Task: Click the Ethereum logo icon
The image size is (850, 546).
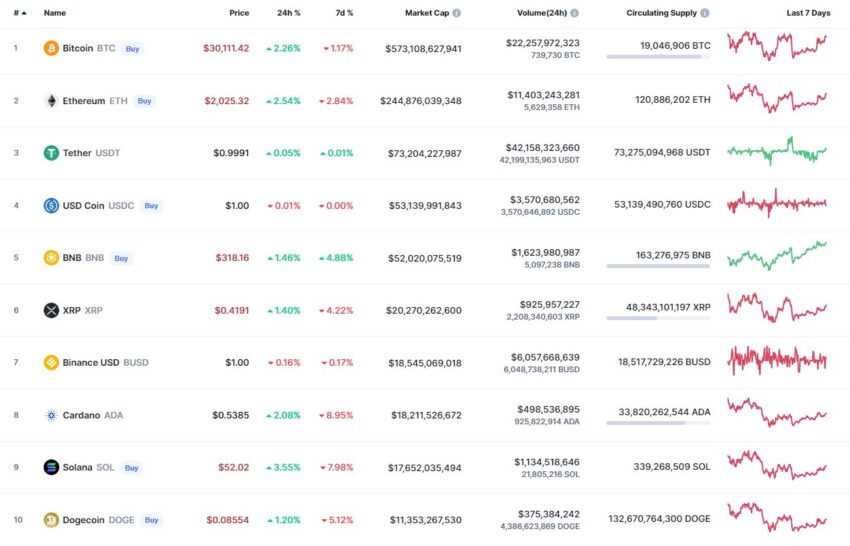Action: [x=51, y=101]
